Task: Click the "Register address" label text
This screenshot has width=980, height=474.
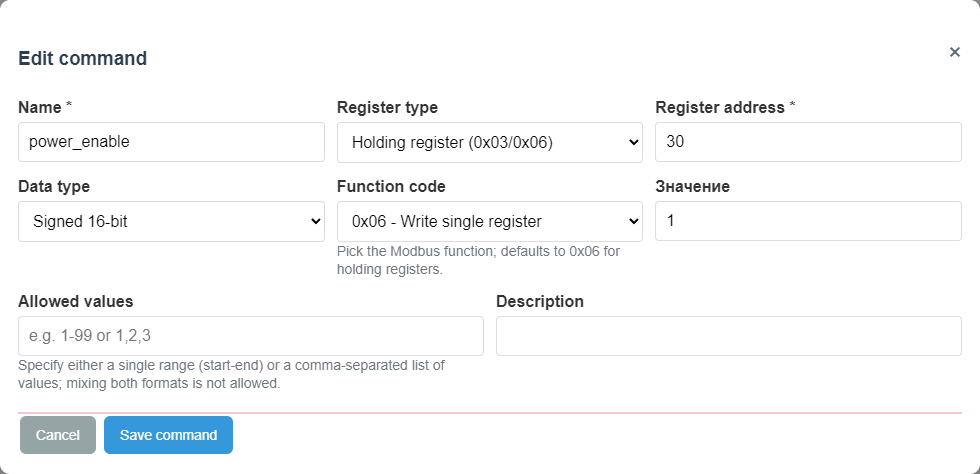Action: (720, 107)
